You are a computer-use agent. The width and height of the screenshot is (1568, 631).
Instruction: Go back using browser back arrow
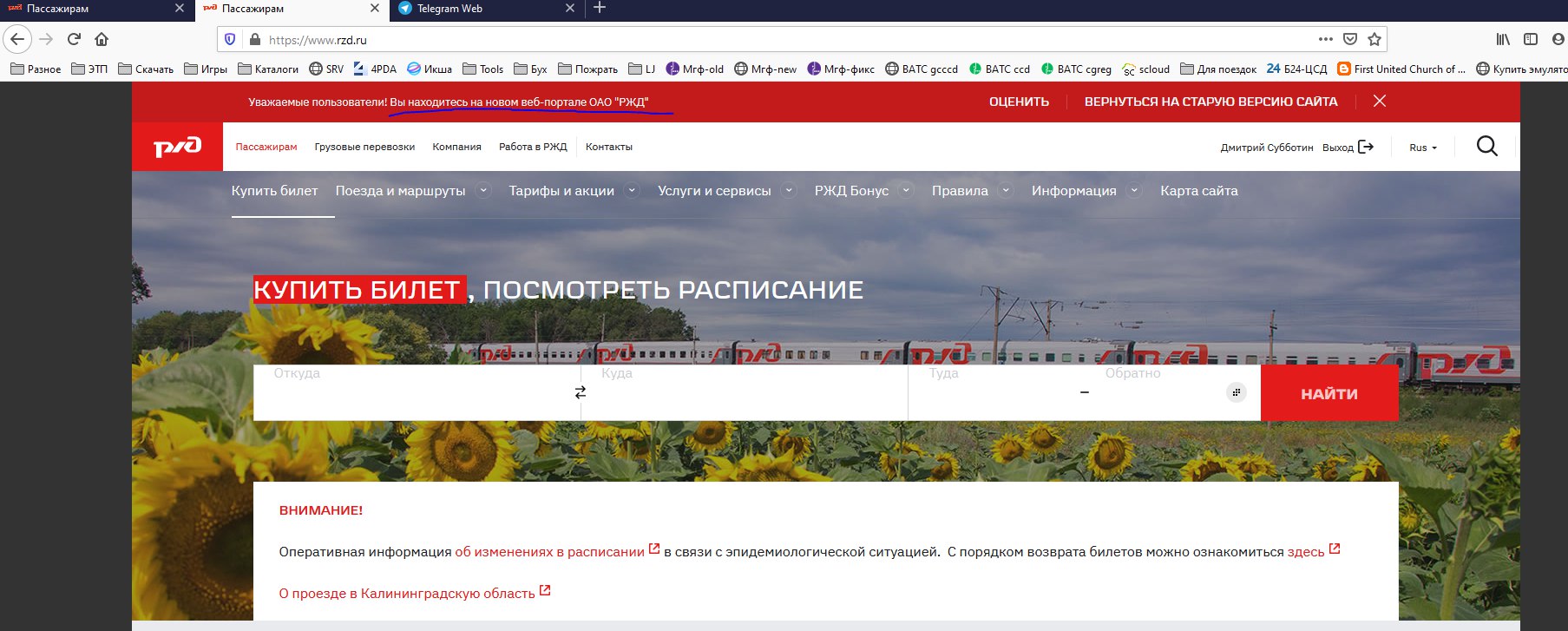17,39
